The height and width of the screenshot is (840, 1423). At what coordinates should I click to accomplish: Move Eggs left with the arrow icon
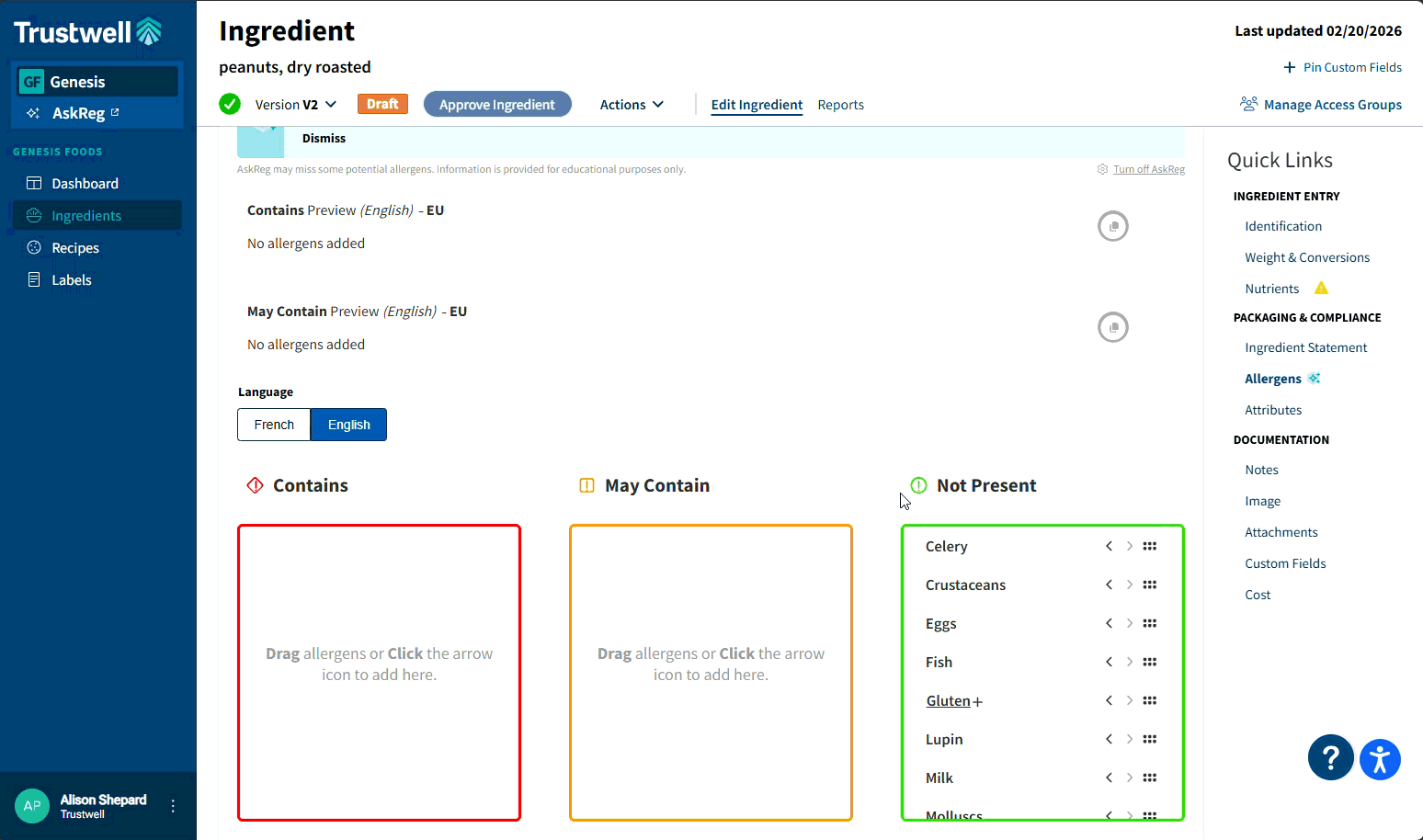[1109, 623]
